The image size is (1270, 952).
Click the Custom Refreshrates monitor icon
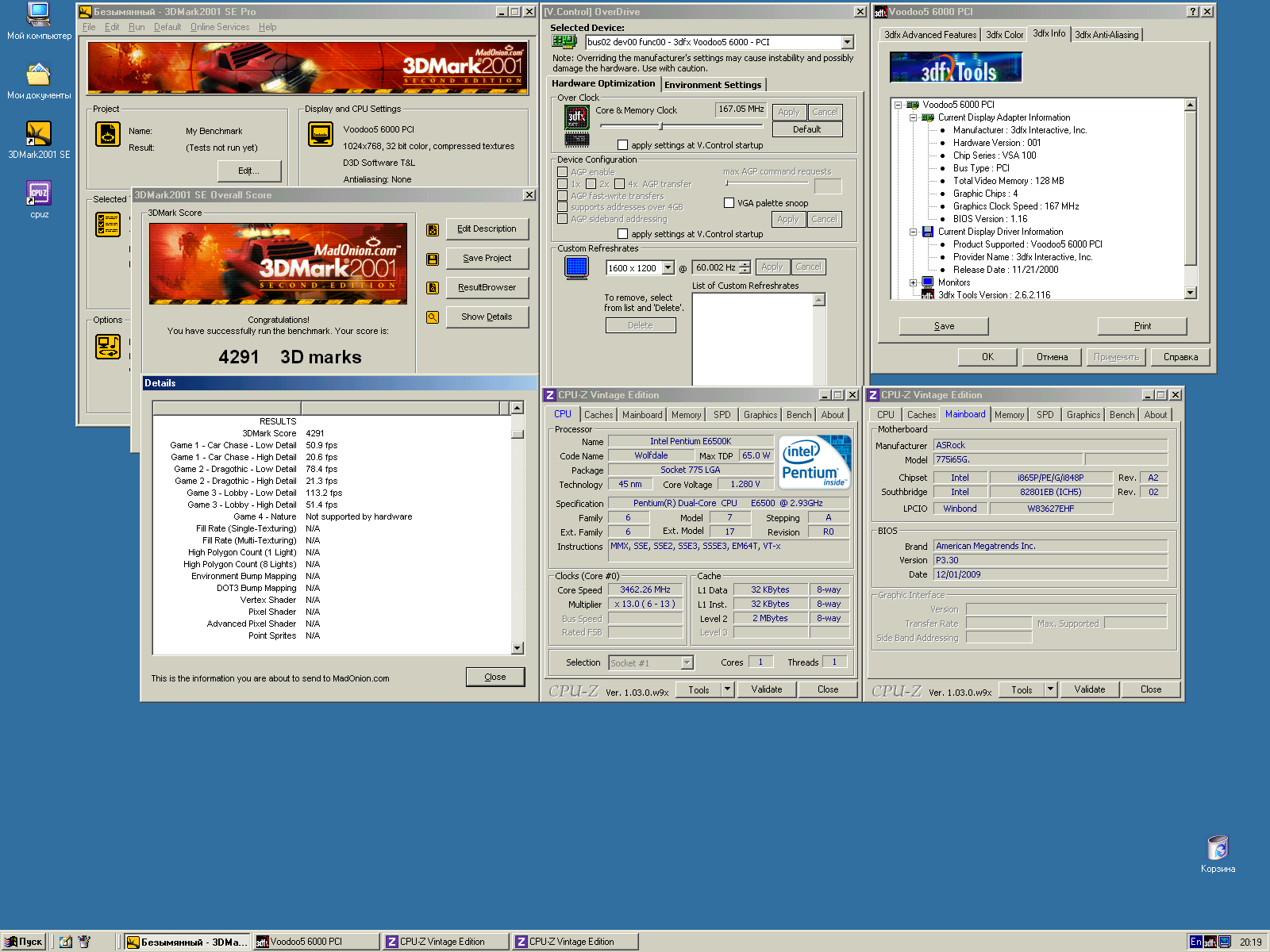[576, 267]
